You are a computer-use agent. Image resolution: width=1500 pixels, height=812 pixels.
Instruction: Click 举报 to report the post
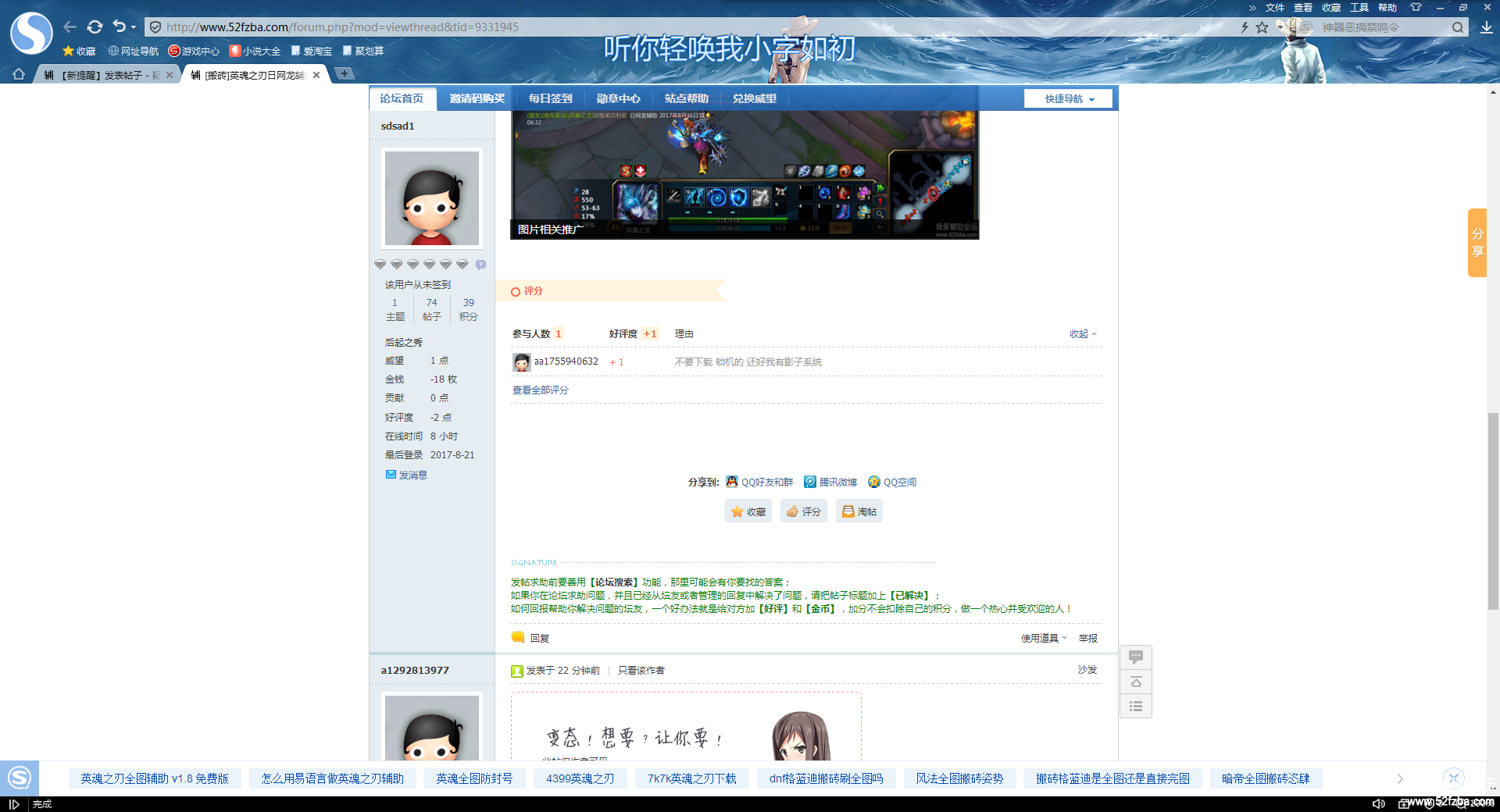tap(1088, 638)
